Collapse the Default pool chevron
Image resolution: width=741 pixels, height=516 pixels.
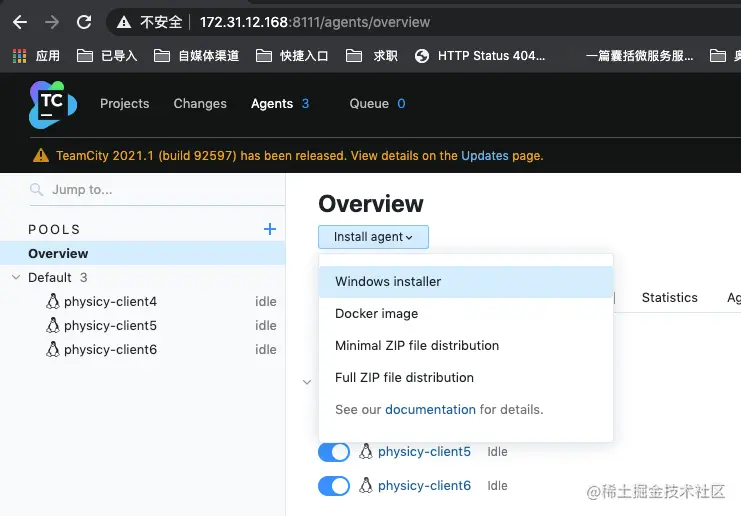pyautogui.click(x=16, y=277)
